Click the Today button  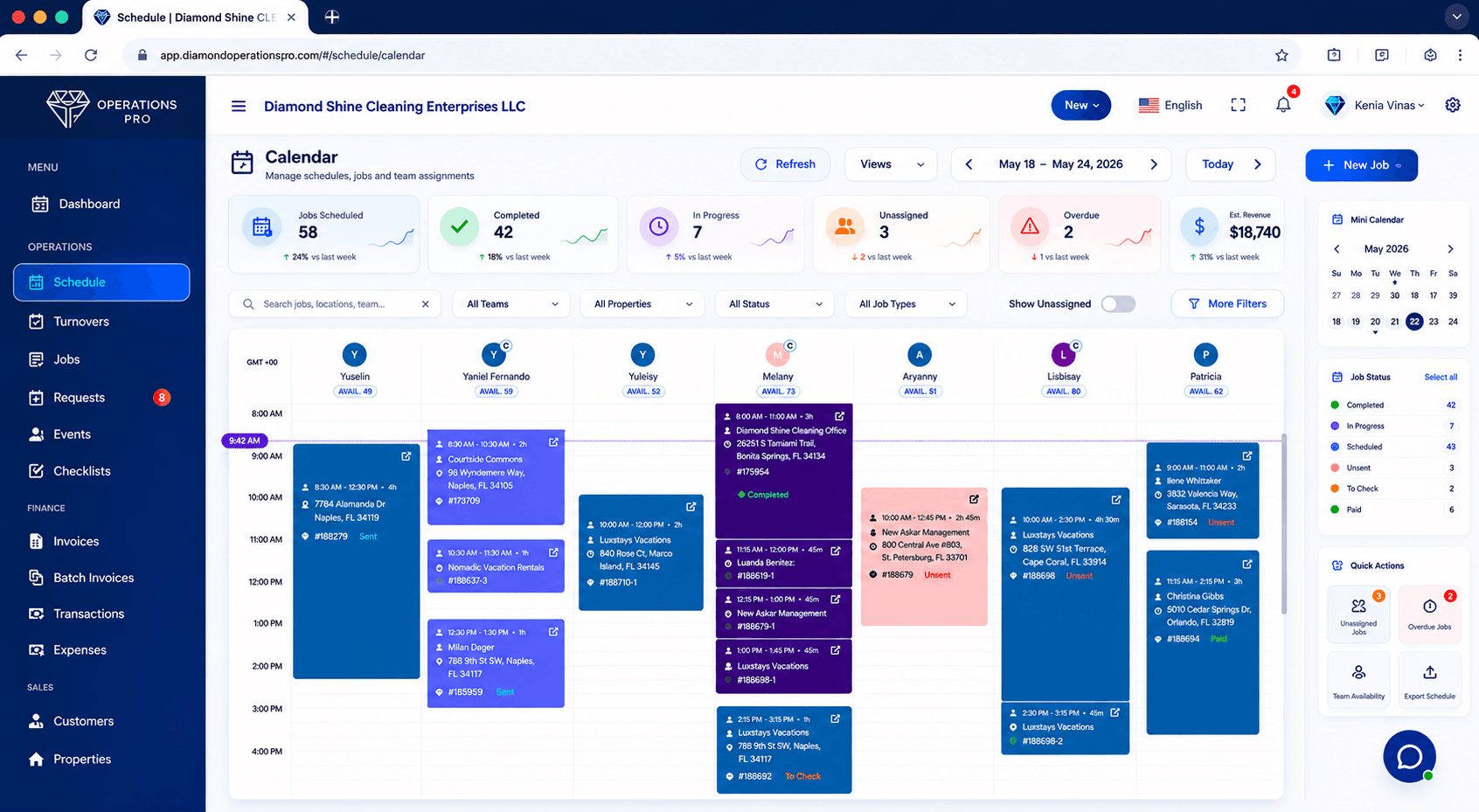(1231, 164)
